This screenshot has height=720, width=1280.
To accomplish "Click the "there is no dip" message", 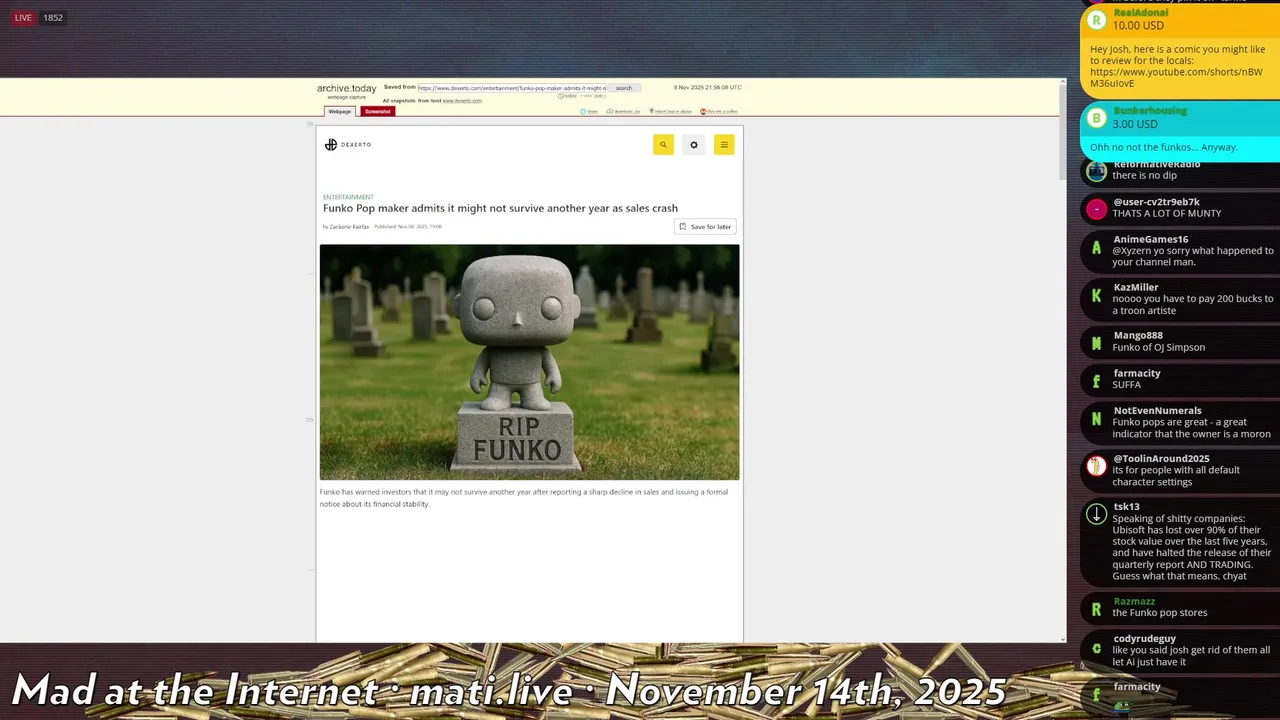I will pyautogui.click(x=1145, y=176).
